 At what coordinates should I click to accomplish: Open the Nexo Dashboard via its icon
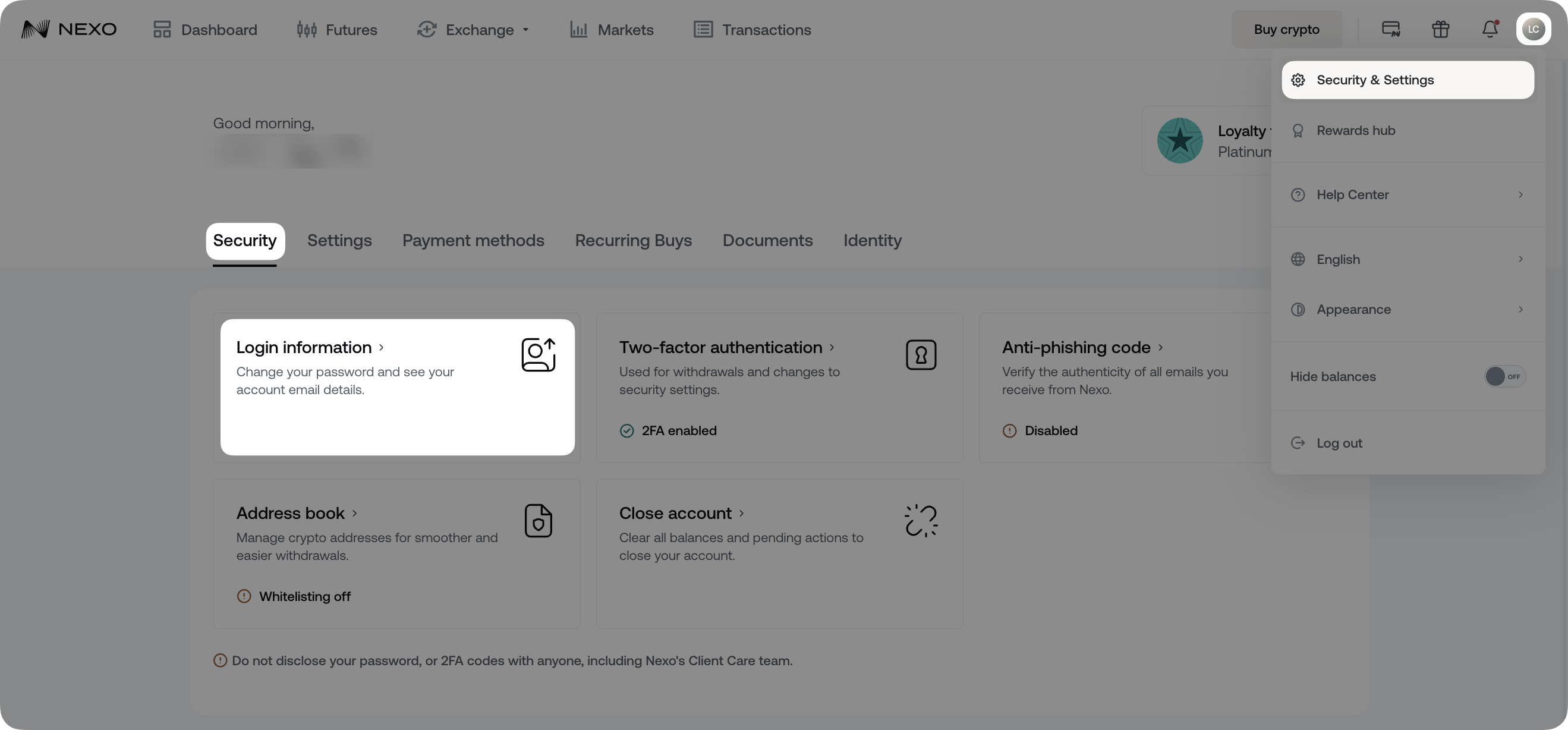(x=162, y=29)
